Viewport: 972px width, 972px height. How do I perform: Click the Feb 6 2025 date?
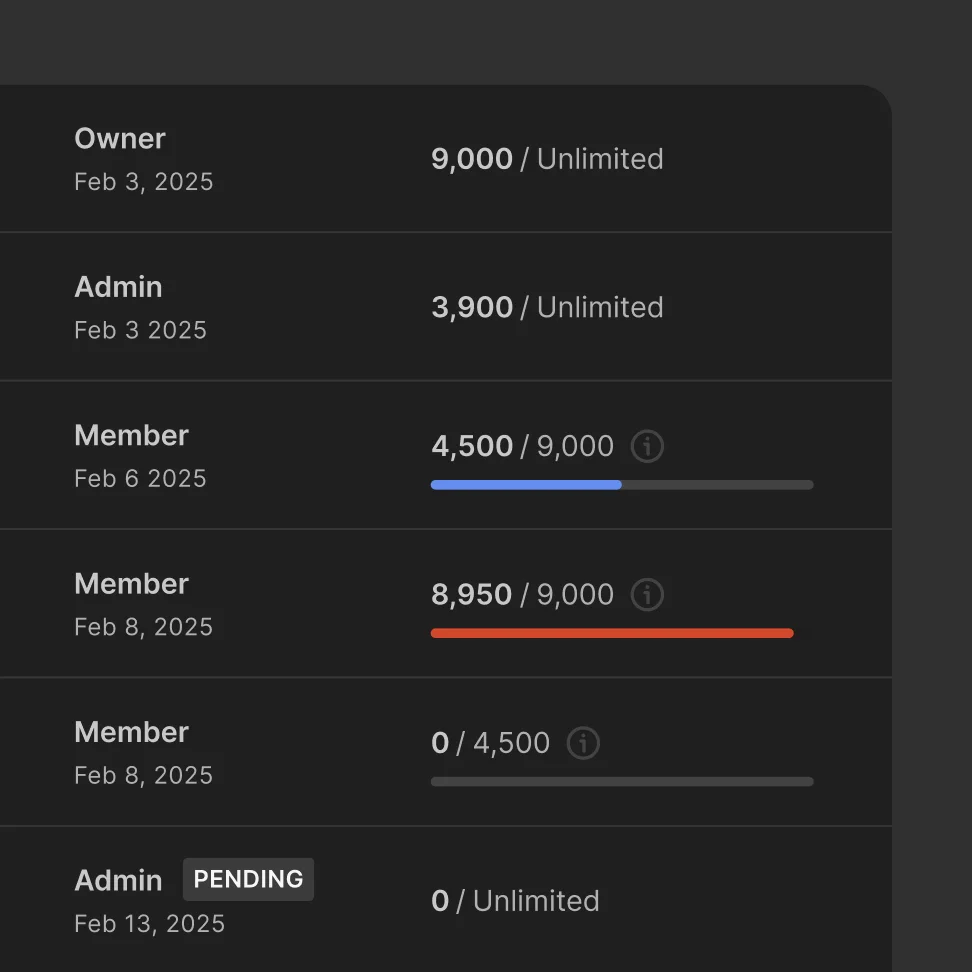coord(140,479)
